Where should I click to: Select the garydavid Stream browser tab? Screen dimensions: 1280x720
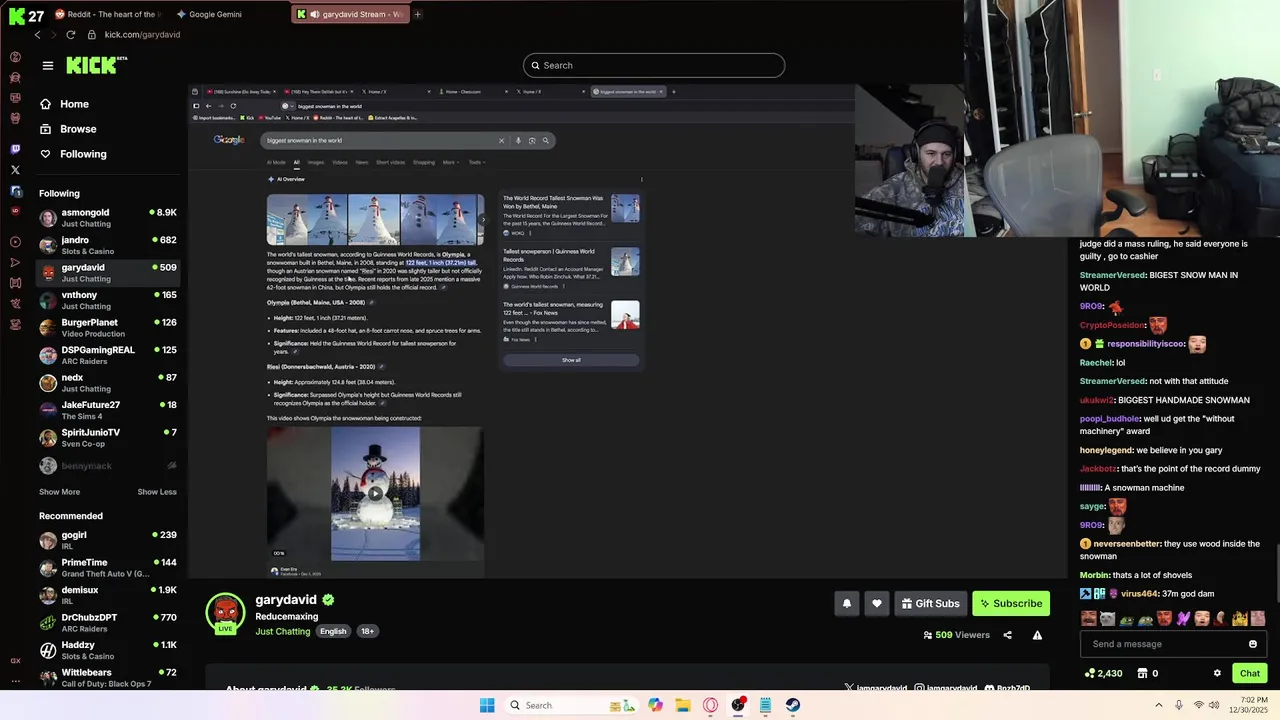tap(350, 14)
